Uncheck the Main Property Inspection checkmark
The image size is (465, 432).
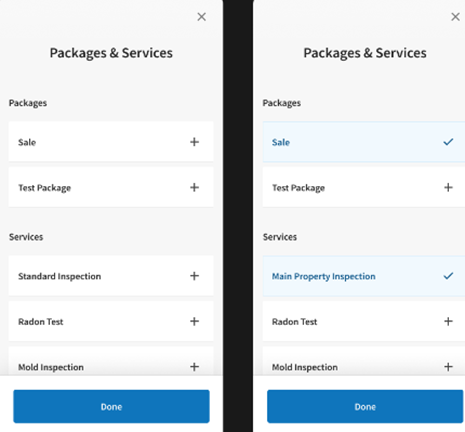tap(448, 276)
